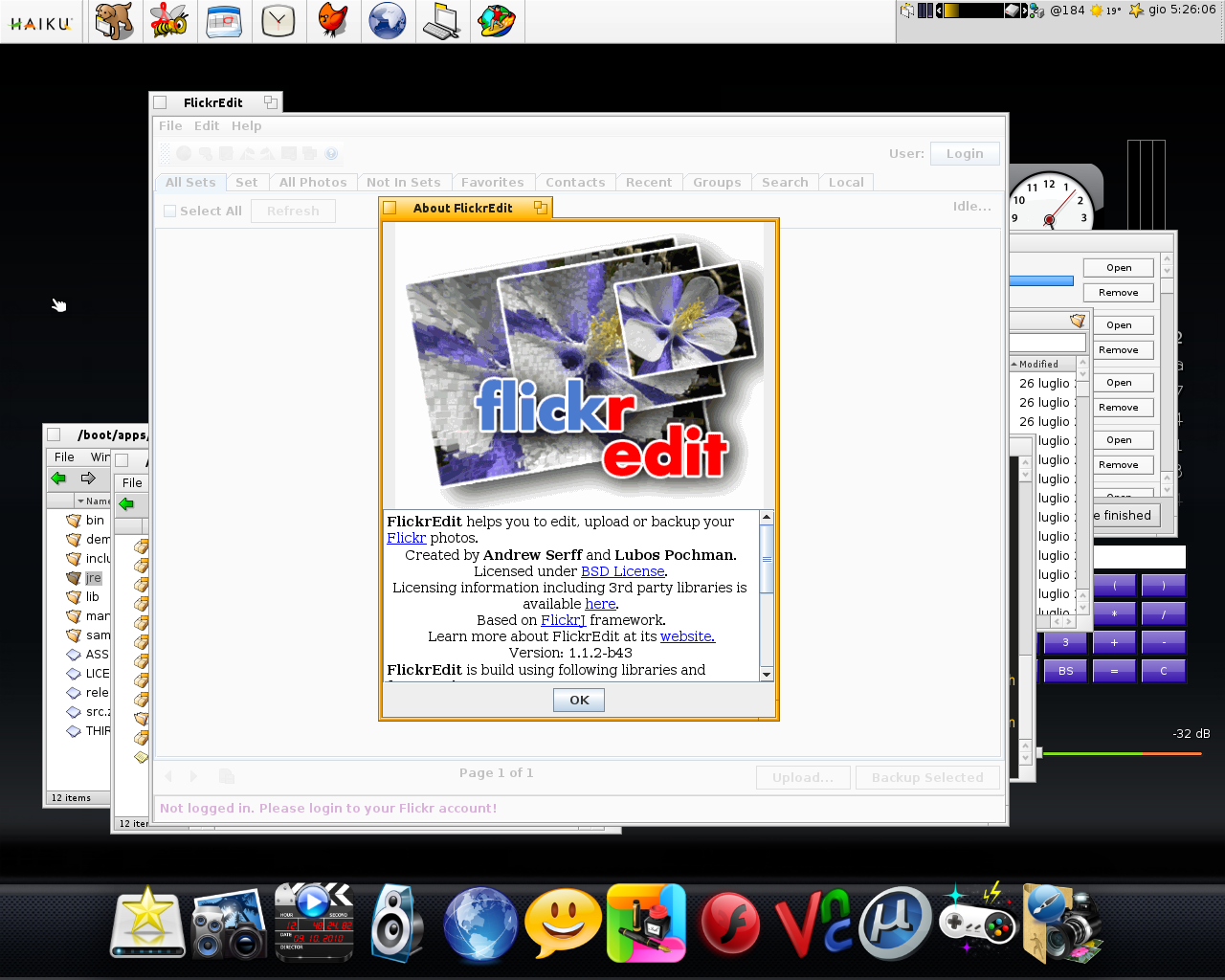Open the camera and brush folder dock icon
The width and height of the screenshot is (1225, 980).
click(1062, 924)
